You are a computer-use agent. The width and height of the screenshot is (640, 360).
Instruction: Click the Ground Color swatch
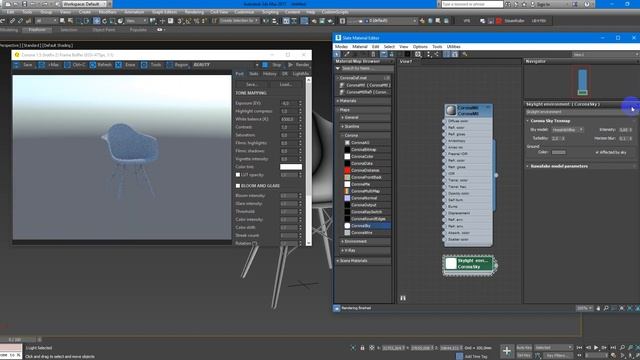(559, 152)
